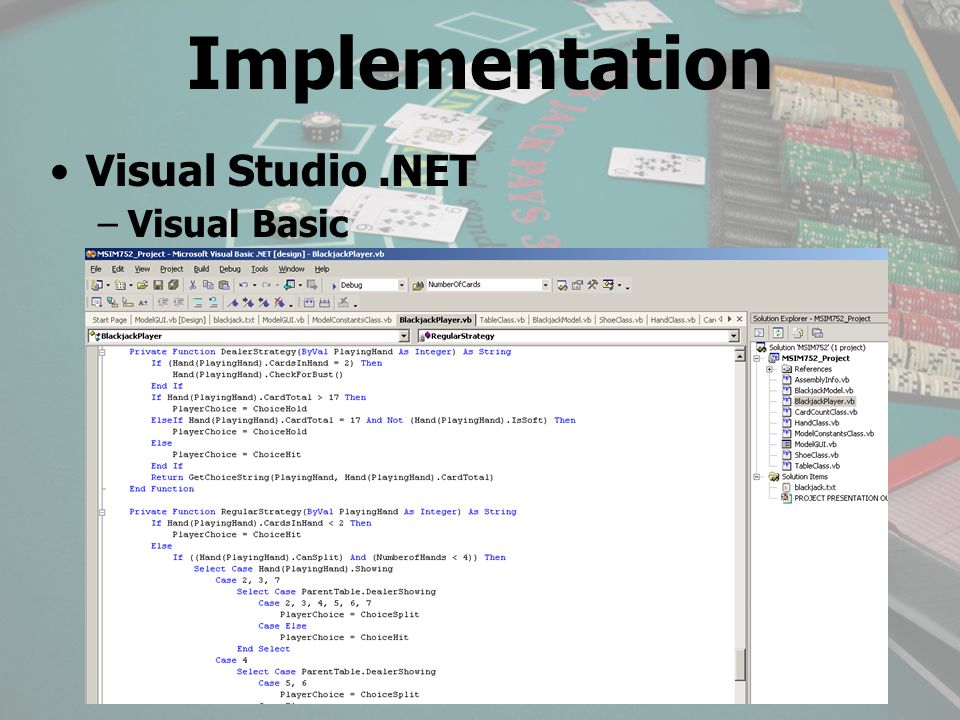Open the RegularStrategy method name dropdown
Viewport: 960px width, 720px height.
[733, 336]
